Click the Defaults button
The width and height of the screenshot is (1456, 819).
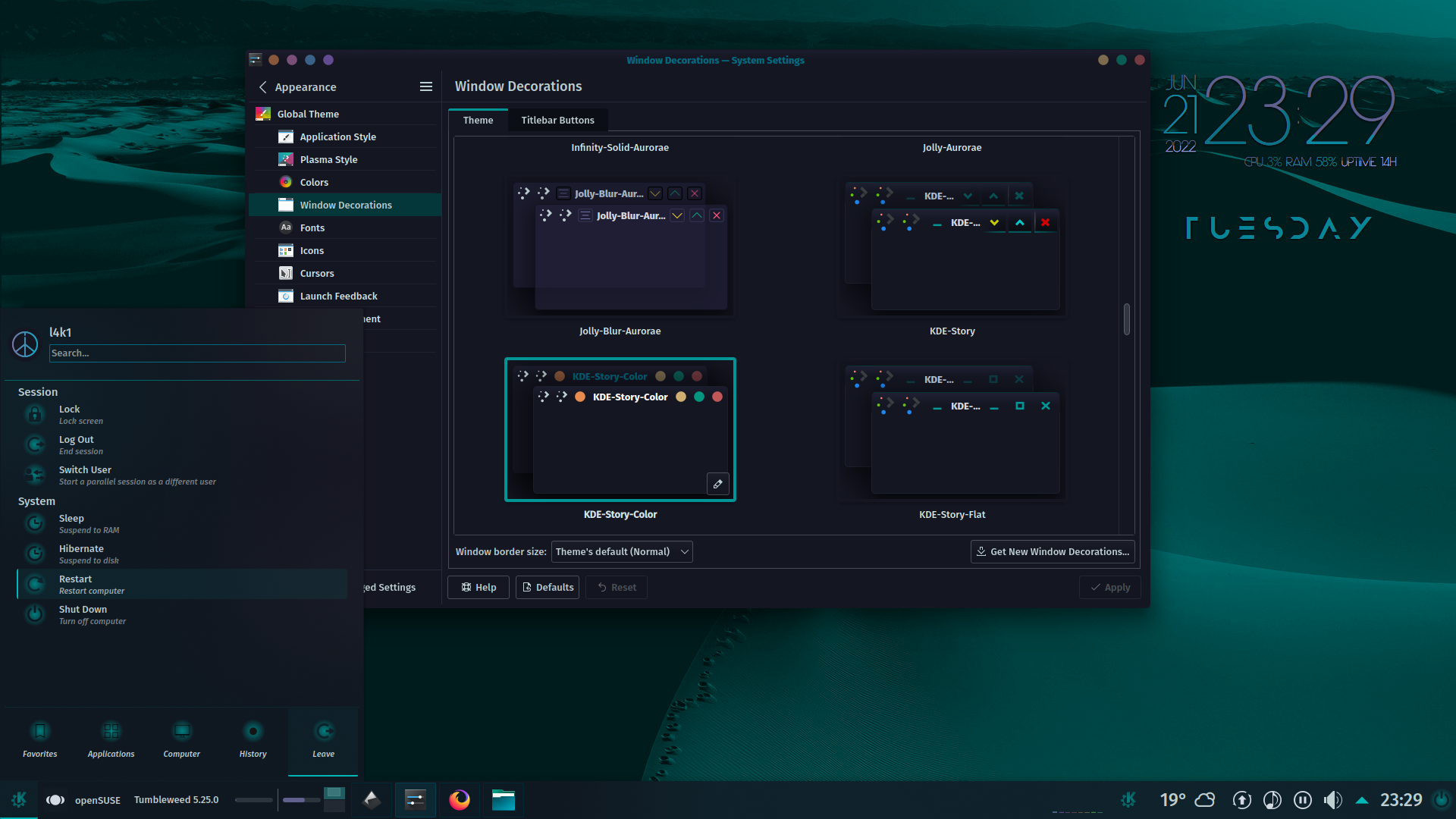548,587
